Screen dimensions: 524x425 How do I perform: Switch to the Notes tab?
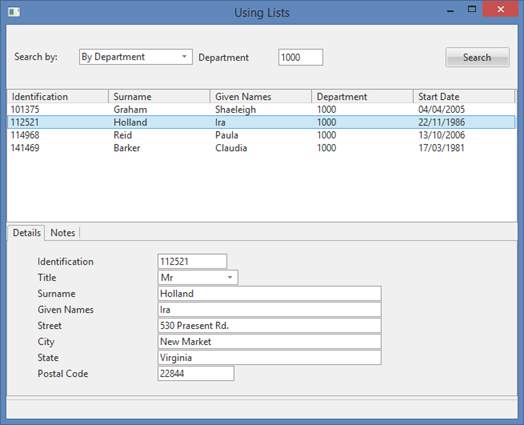tap(63, 233)
